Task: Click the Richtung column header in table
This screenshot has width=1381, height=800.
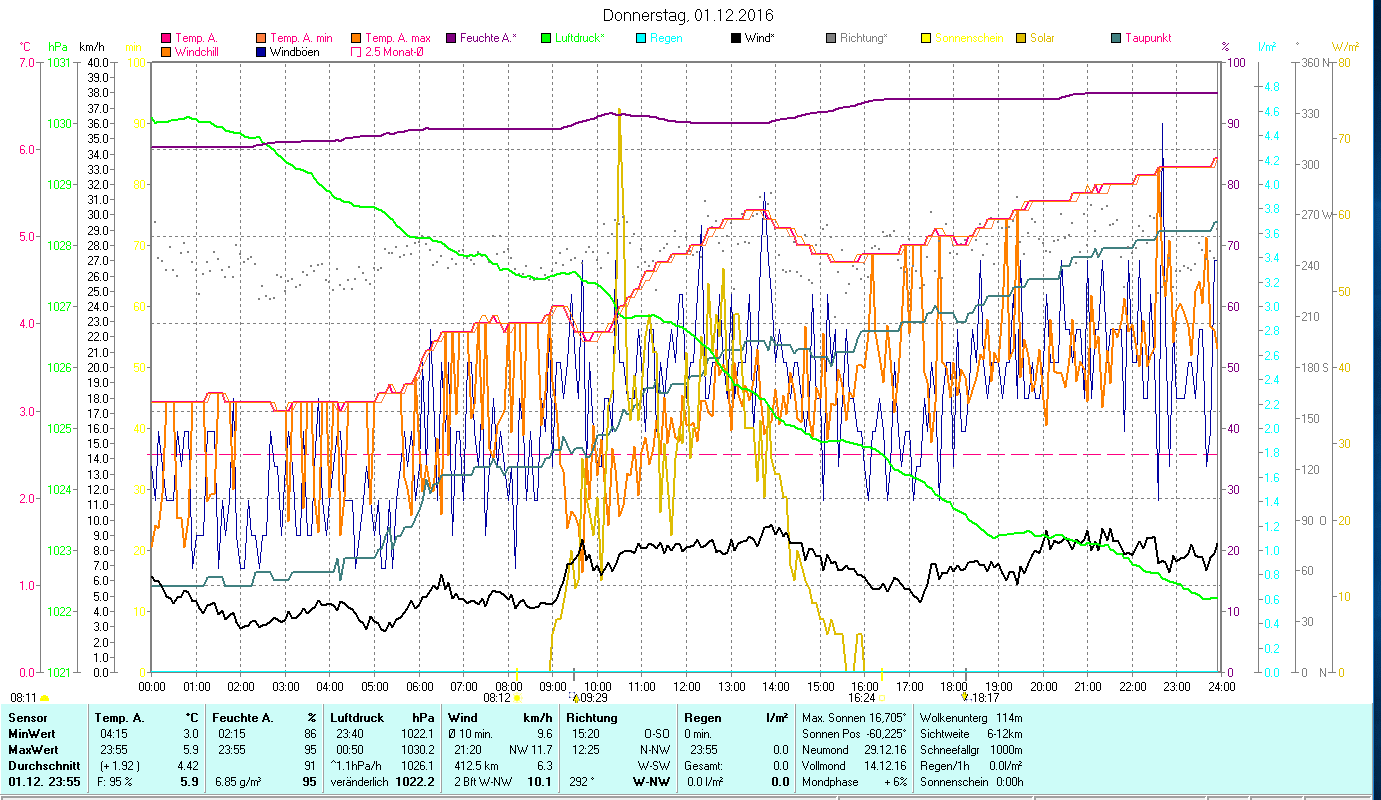Action: 592,717
